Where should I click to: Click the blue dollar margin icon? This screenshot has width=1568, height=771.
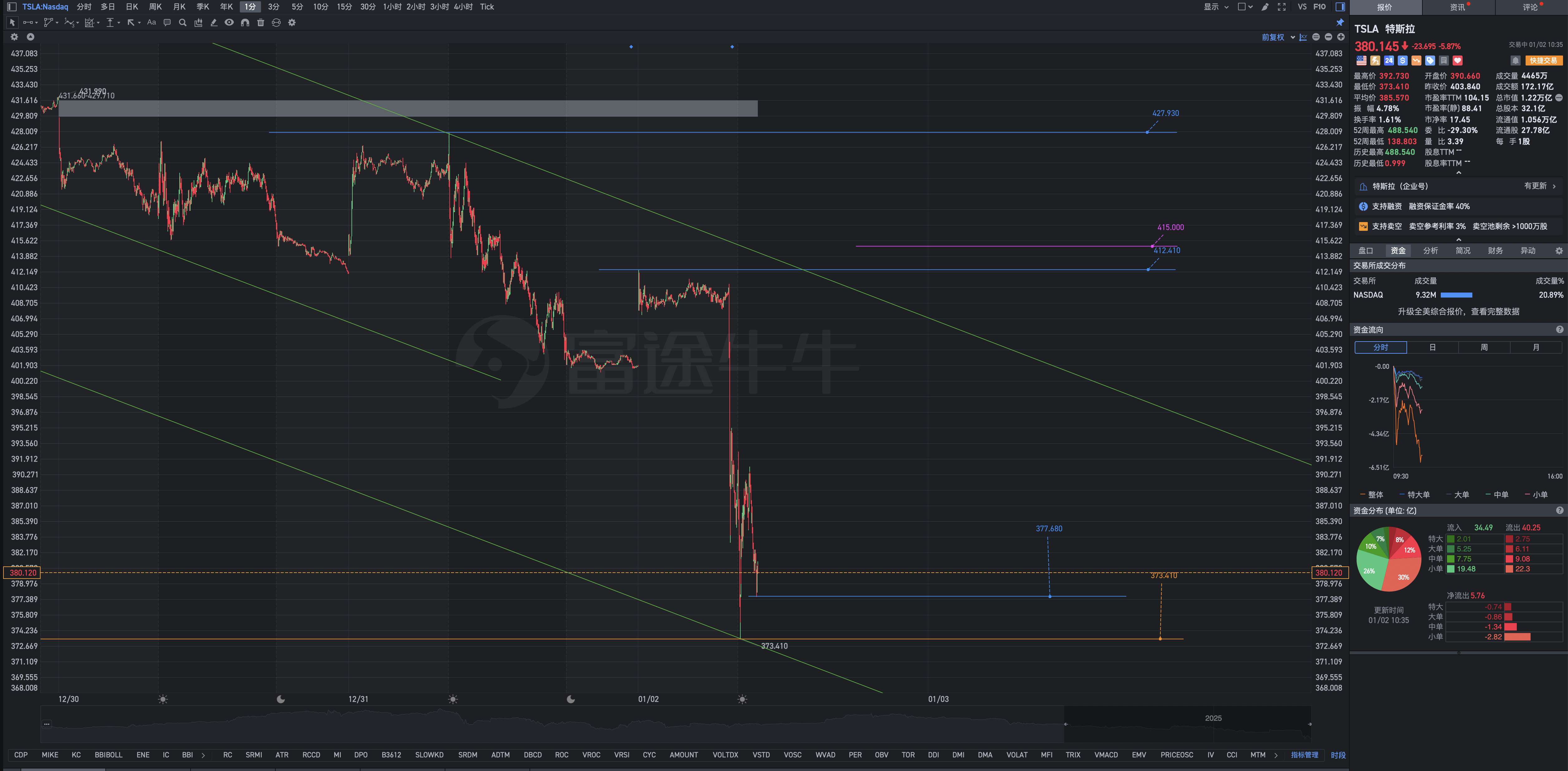click(1402, 61)
